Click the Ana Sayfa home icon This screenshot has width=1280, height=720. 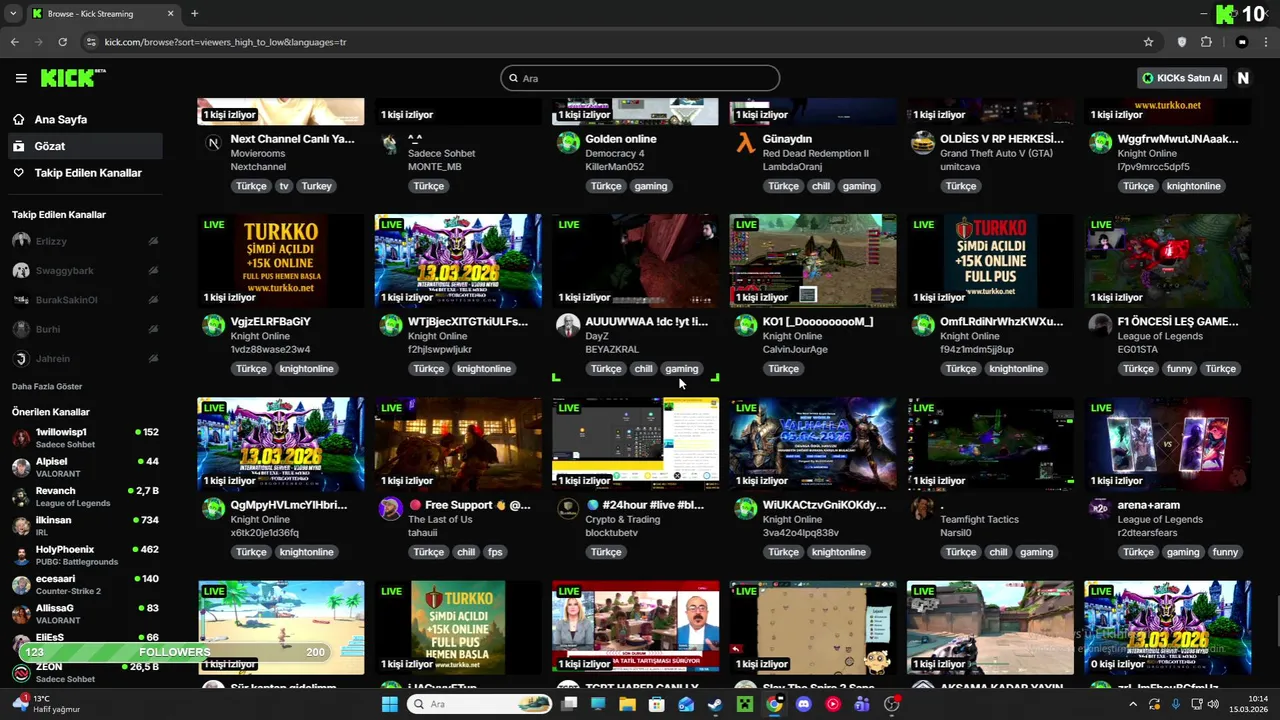19,119
